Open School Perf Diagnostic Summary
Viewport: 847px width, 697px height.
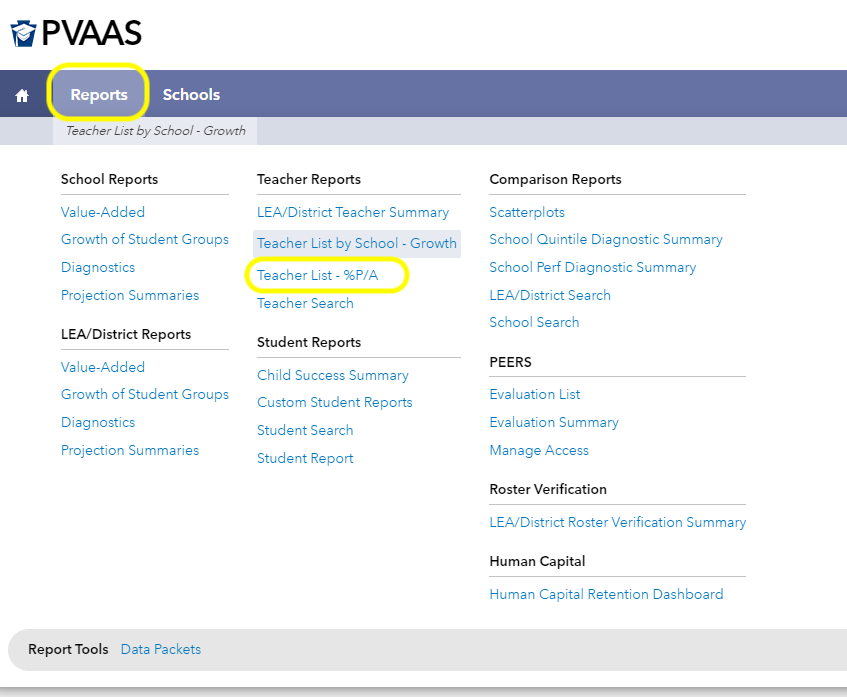click(x=593, y=267)
